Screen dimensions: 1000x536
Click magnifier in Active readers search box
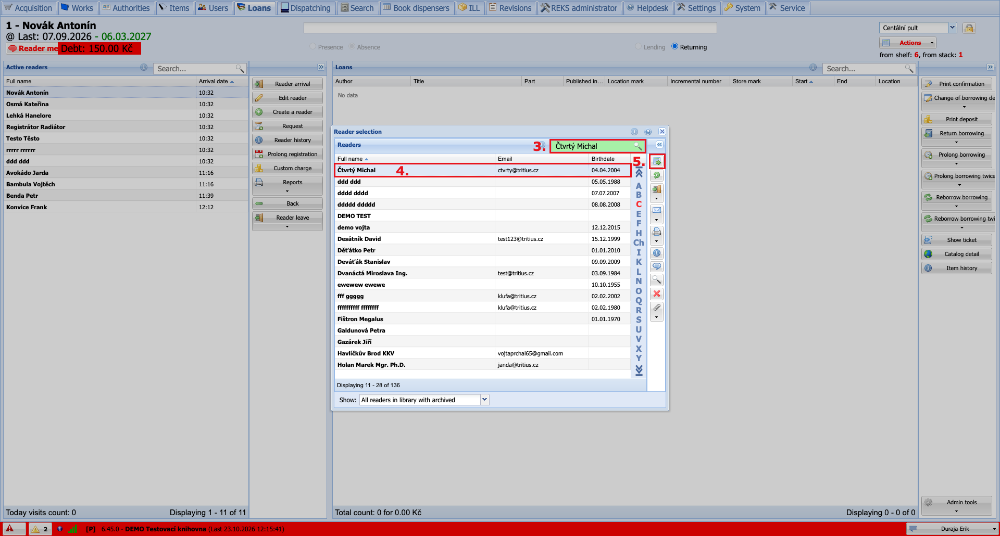pos(240,68)
